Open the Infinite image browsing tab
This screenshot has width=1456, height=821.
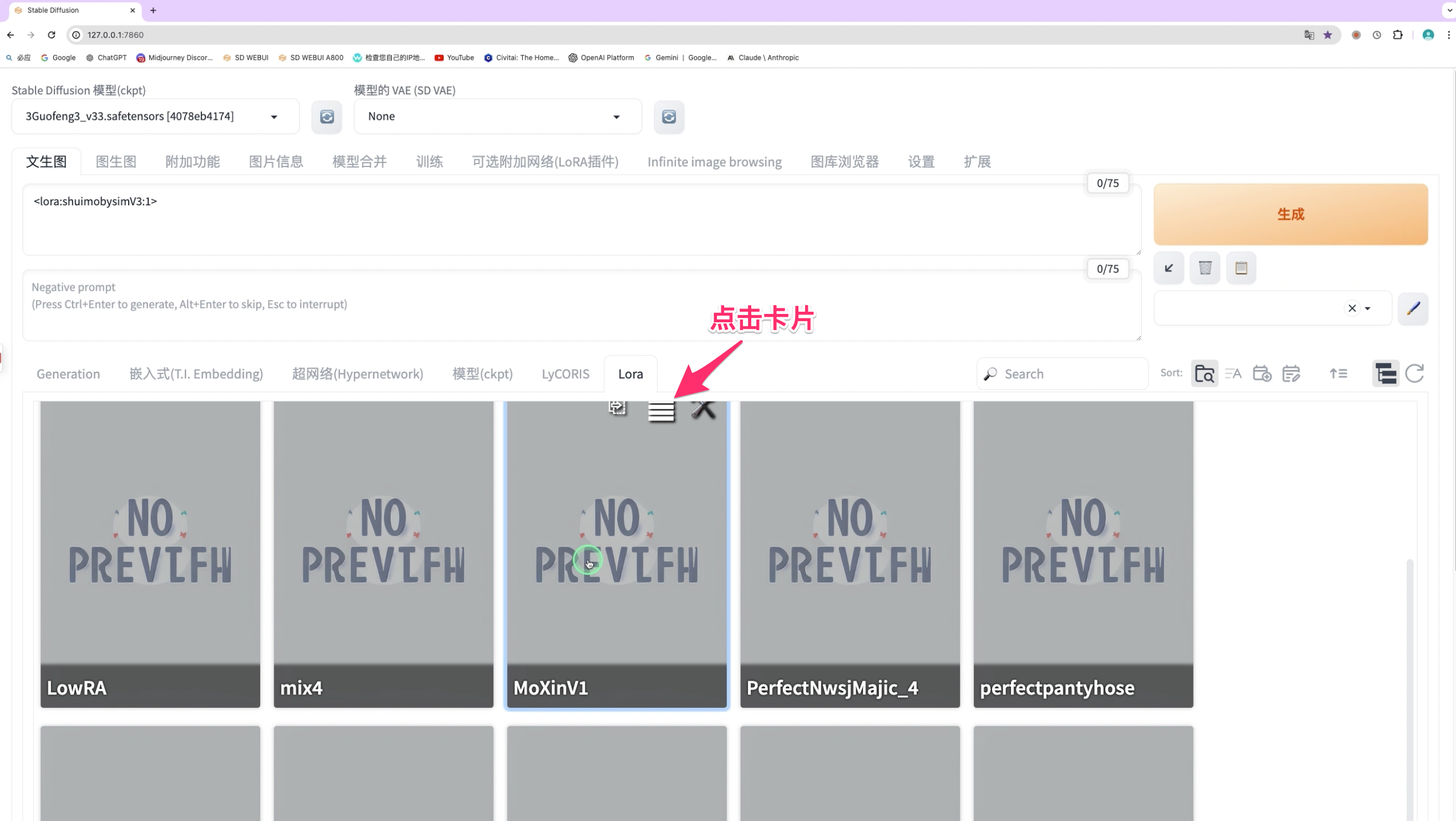715,161
